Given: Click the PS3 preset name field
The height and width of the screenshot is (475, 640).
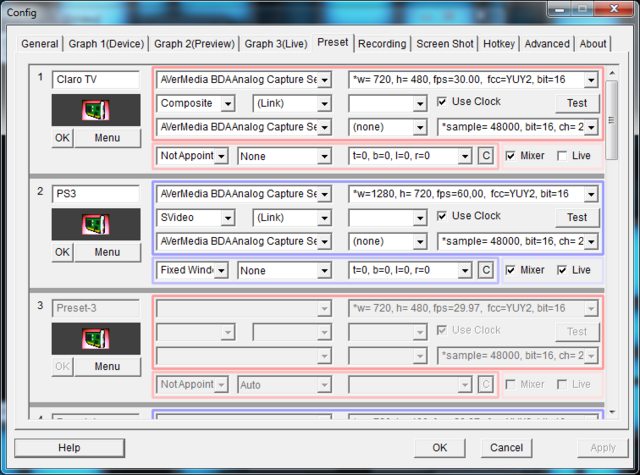Looking at the screenshot, I should pyautogui.click(x=96, y=194).
